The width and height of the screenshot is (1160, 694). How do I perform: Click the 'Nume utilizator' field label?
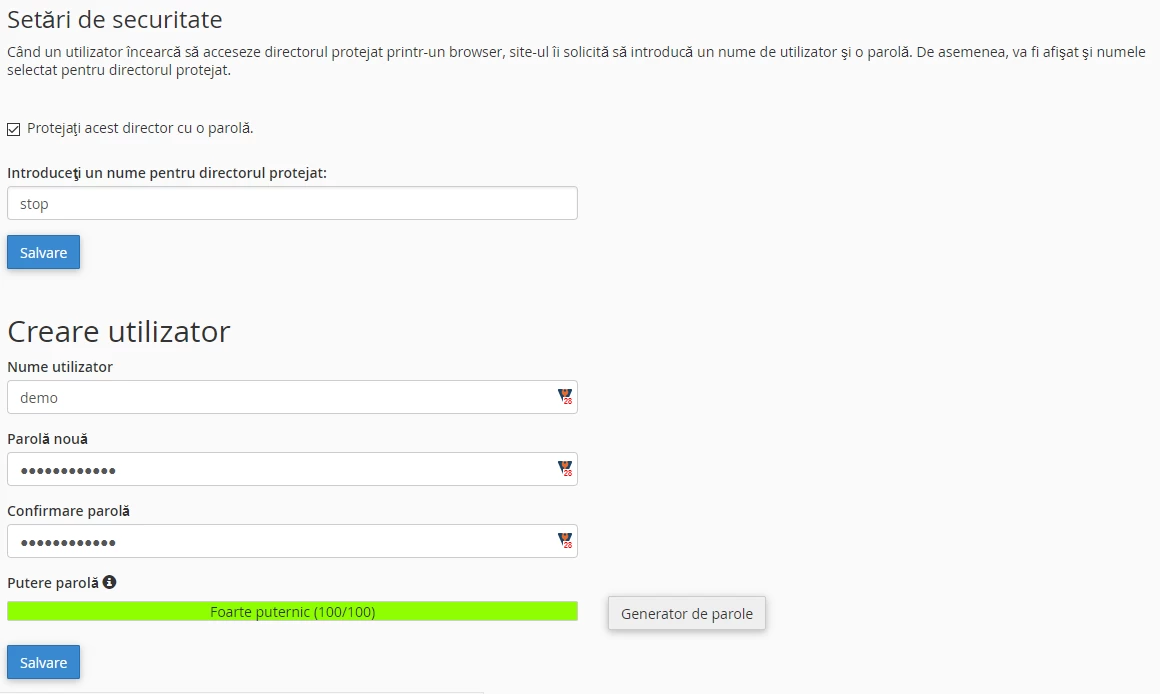[x=60, y=367]
